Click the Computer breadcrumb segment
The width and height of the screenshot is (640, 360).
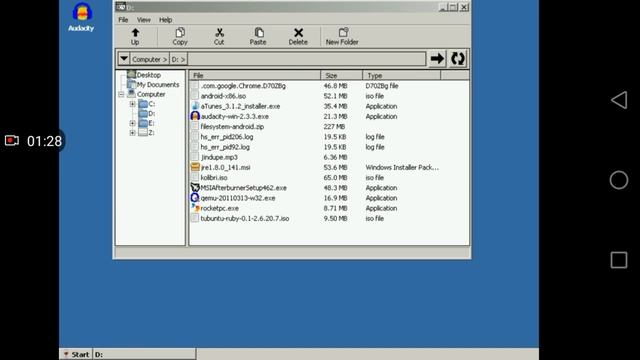tap(149, 59)
